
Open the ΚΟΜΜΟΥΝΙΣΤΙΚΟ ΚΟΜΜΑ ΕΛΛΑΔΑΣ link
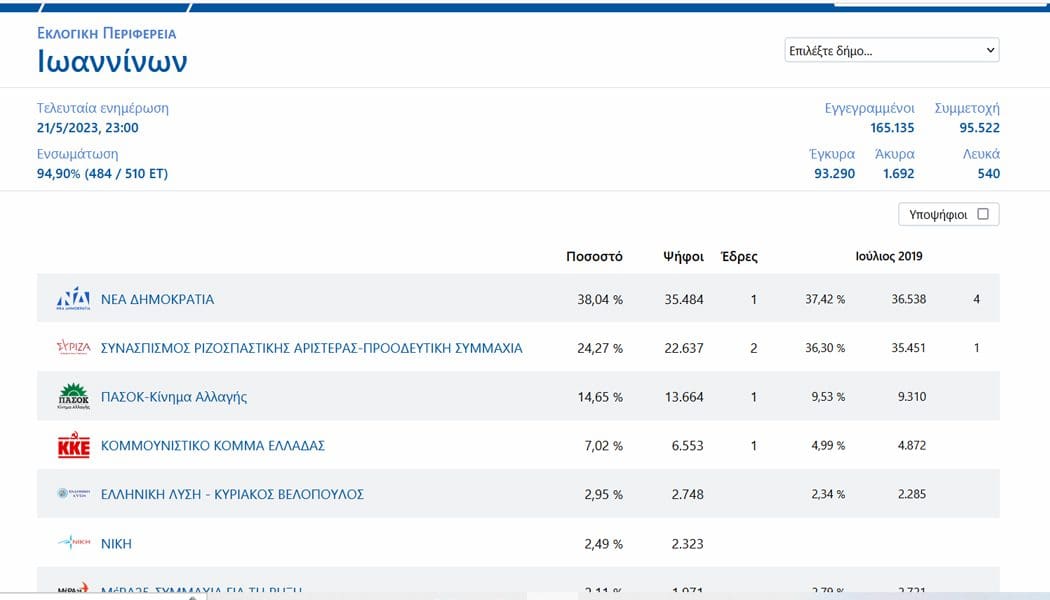click(x=212, y=445)
